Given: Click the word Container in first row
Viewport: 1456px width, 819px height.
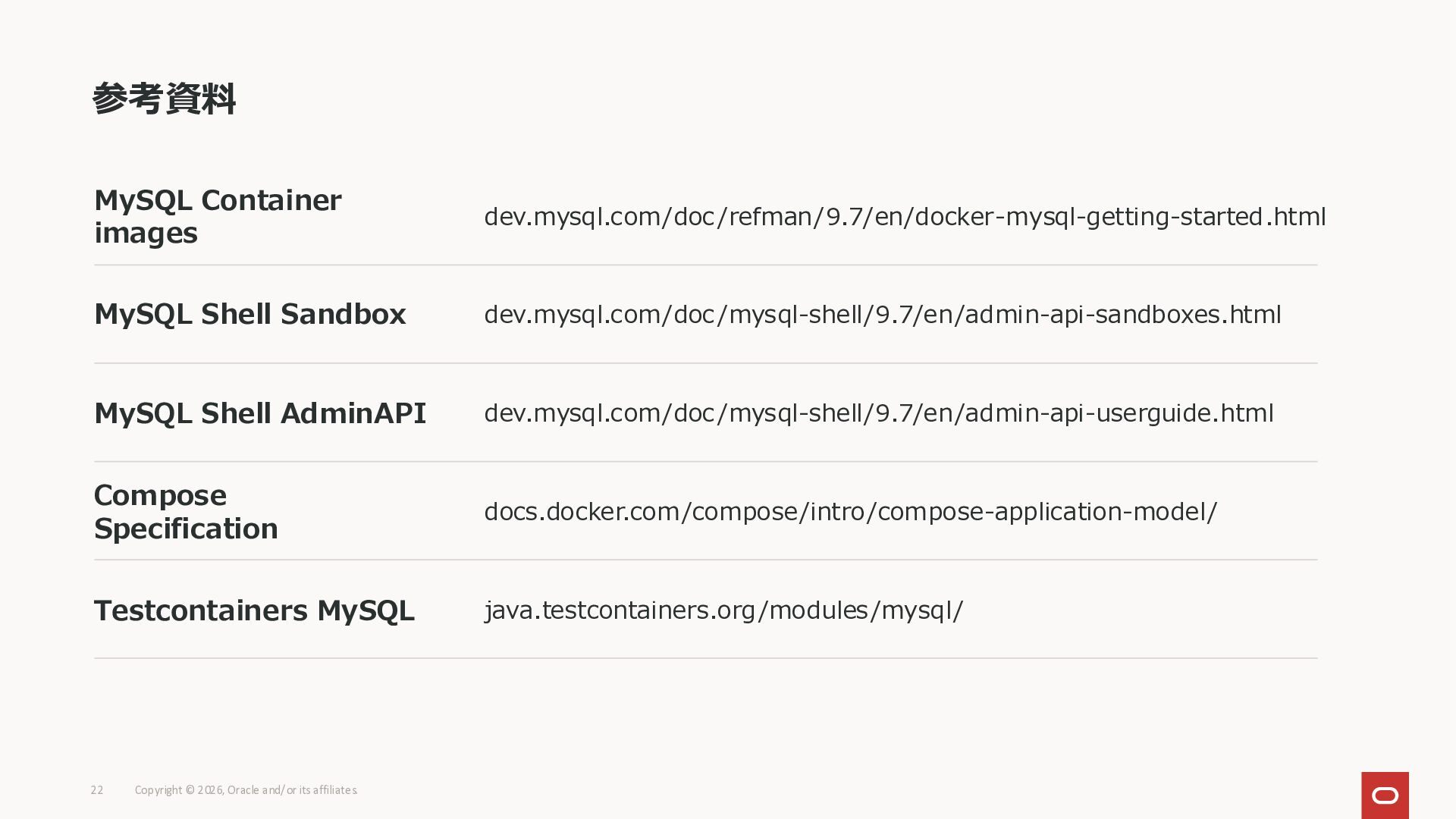Looking at the screenshot, I should tap(271, 200).
